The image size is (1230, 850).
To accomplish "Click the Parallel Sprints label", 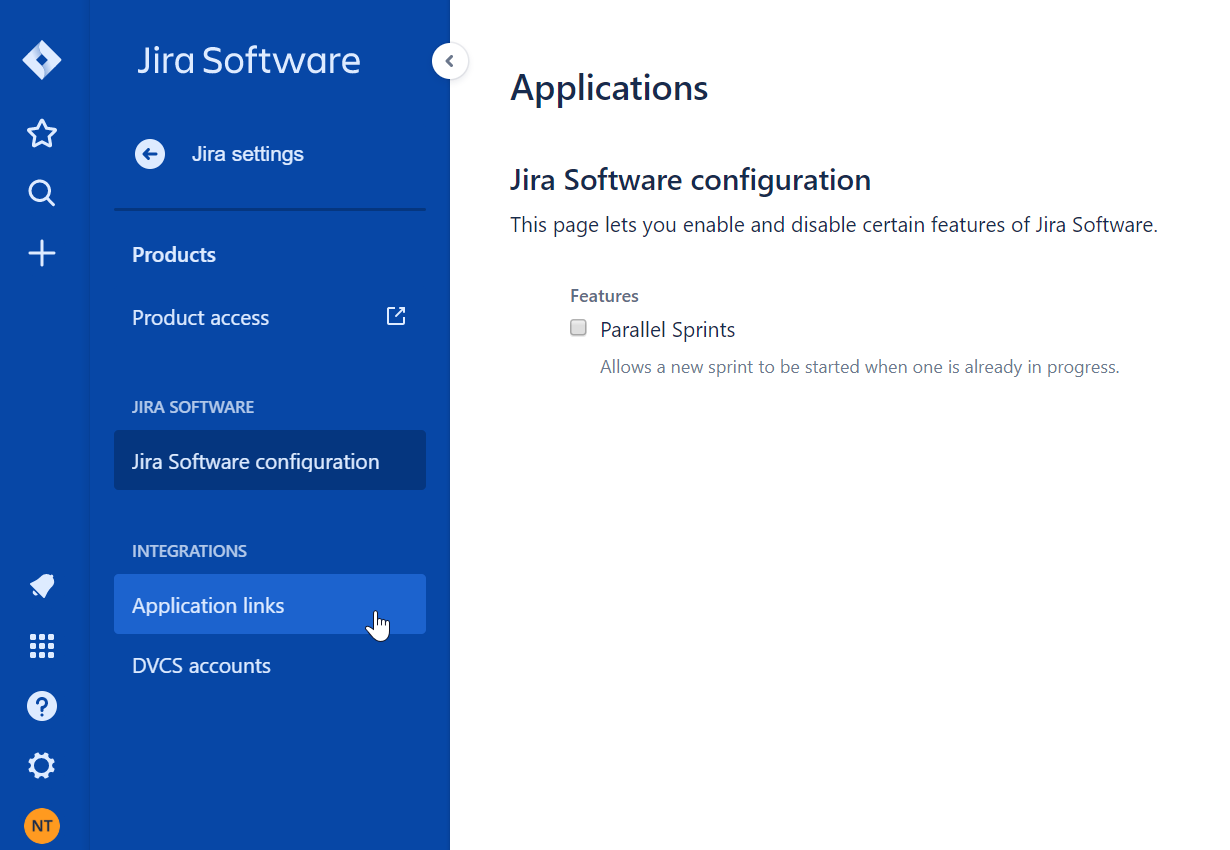I will coord(668,330).
